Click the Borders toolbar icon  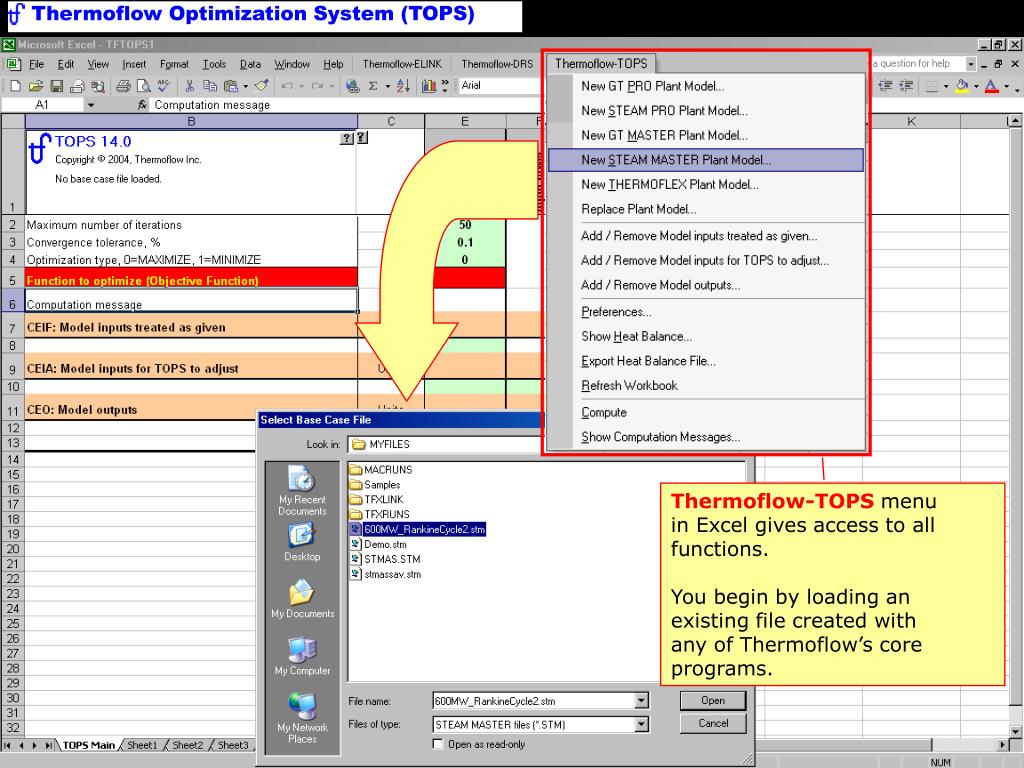932,86
